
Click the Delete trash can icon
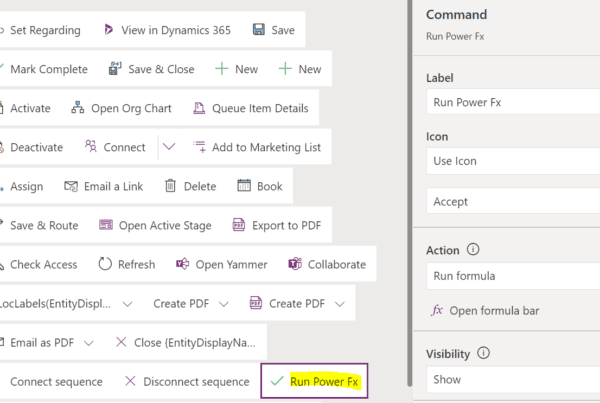(x=170, y=186)
